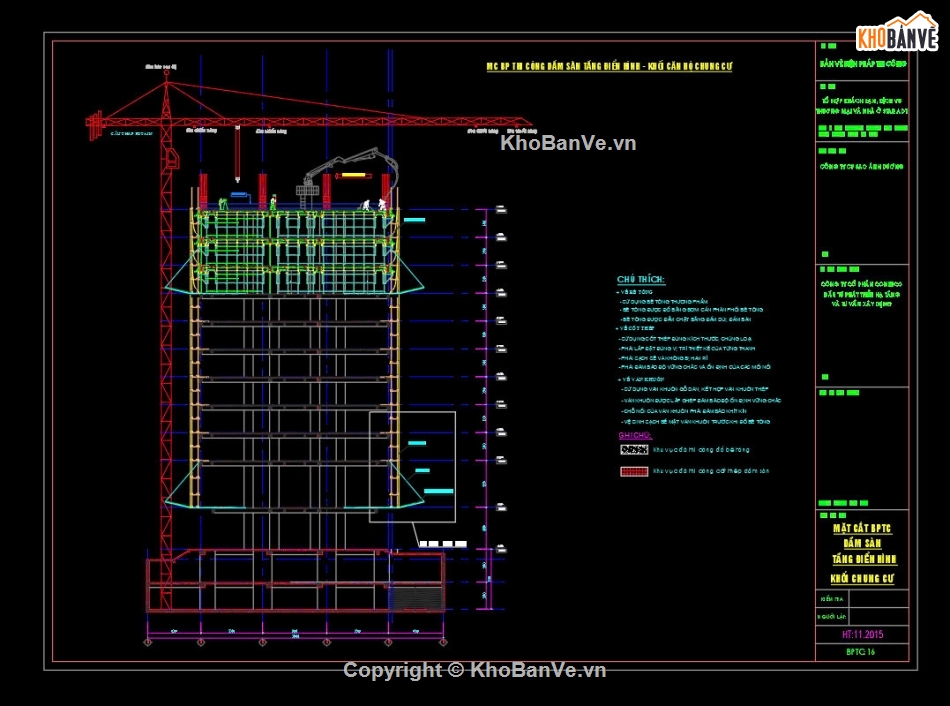Select the "PHẢI CẠO HẾT VẢY KHÔNG BỊ HAN RỈ" note line
Screen dimensions: 950x706
click(x=663, y=358)
